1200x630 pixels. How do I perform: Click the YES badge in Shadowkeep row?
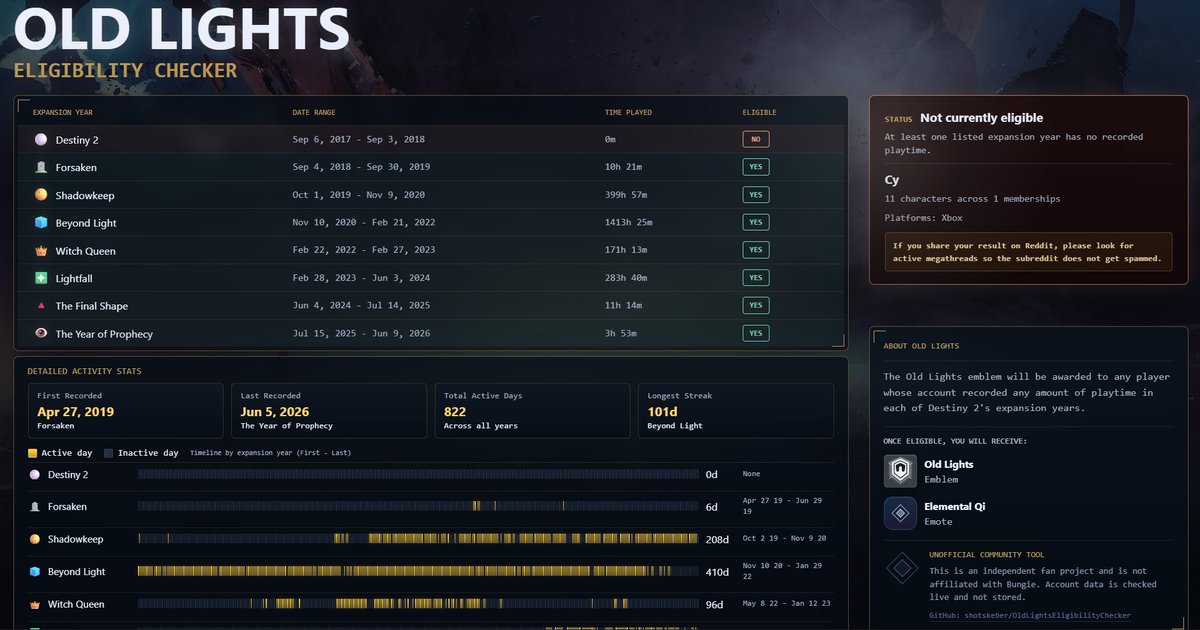756,195
